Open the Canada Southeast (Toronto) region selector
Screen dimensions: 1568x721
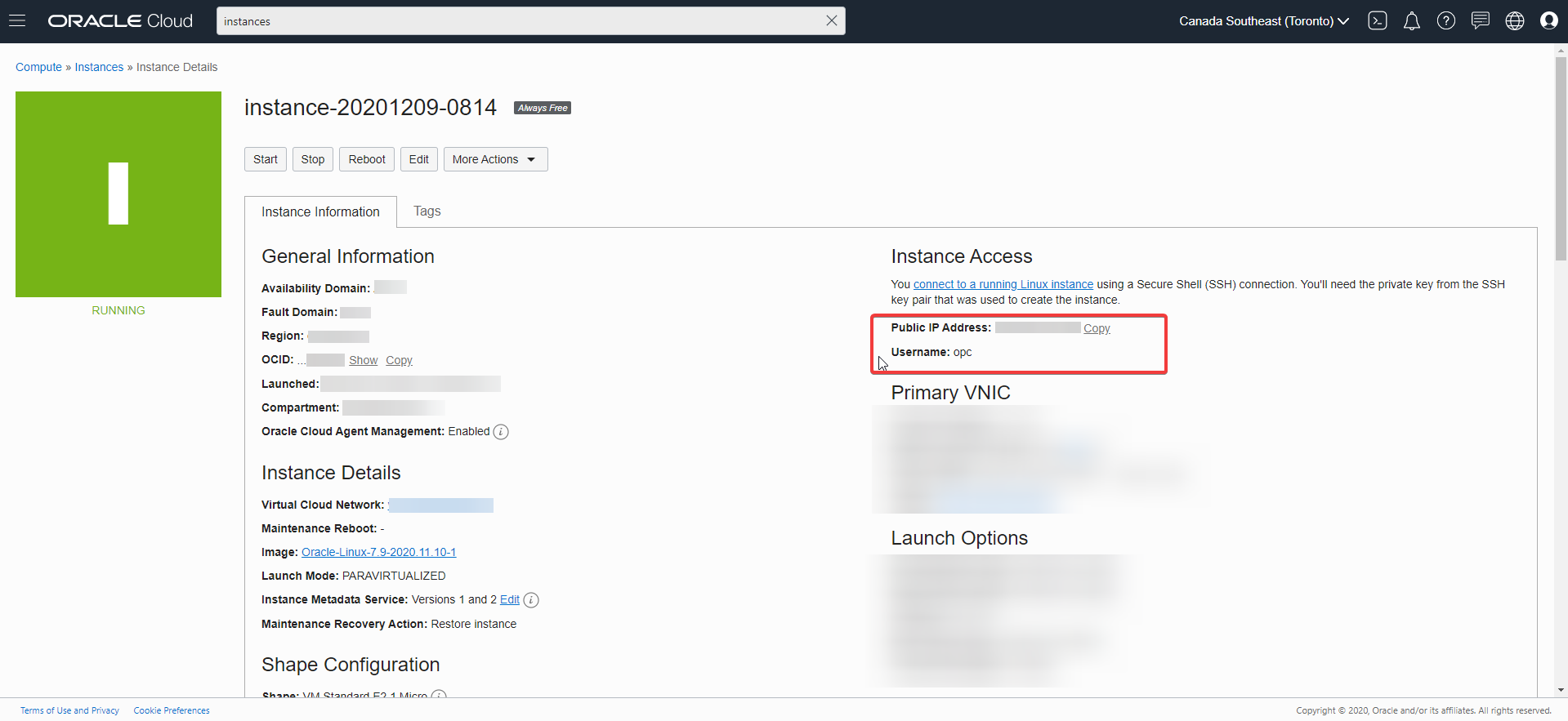click(x=1263, y=21)
